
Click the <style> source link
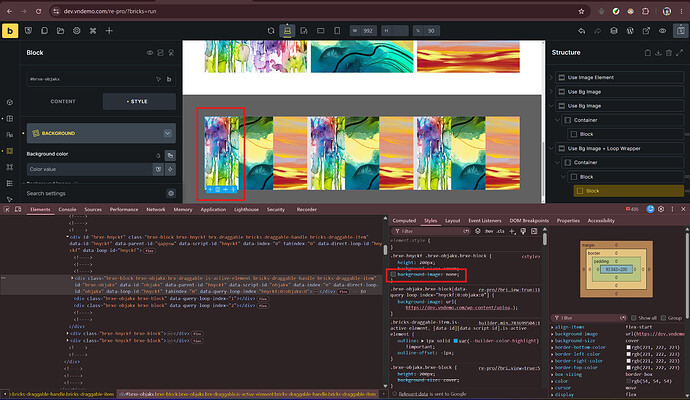click(531, 256)
